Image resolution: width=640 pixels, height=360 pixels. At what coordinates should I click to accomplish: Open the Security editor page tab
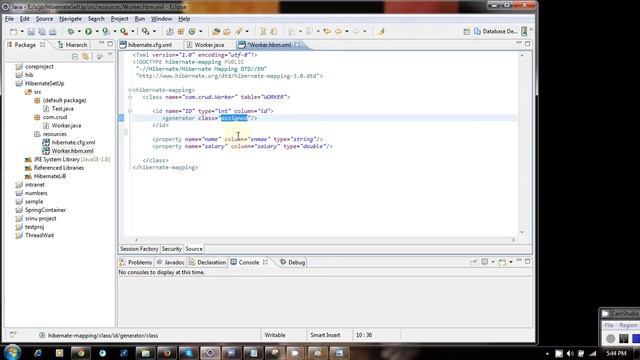pyautogui.click(x=171, y=249)
